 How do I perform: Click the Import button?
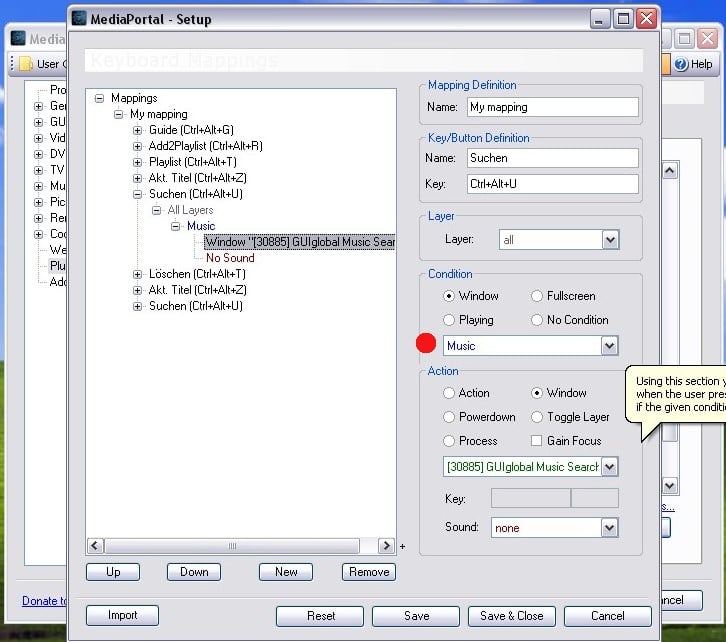click(122, 615)
